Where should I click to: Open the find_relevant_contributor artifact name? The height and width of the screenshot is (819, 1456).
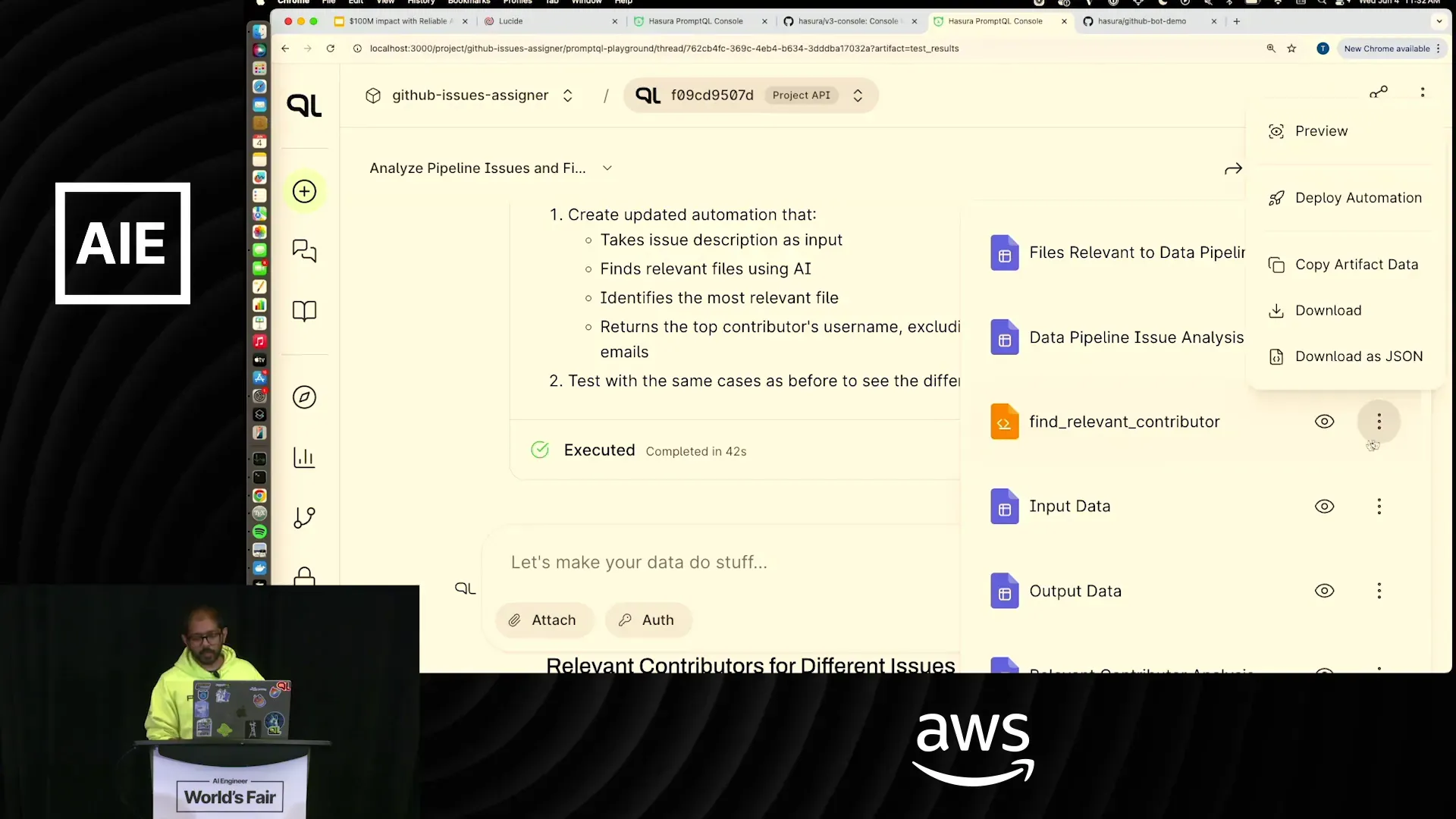[1124, 422]
